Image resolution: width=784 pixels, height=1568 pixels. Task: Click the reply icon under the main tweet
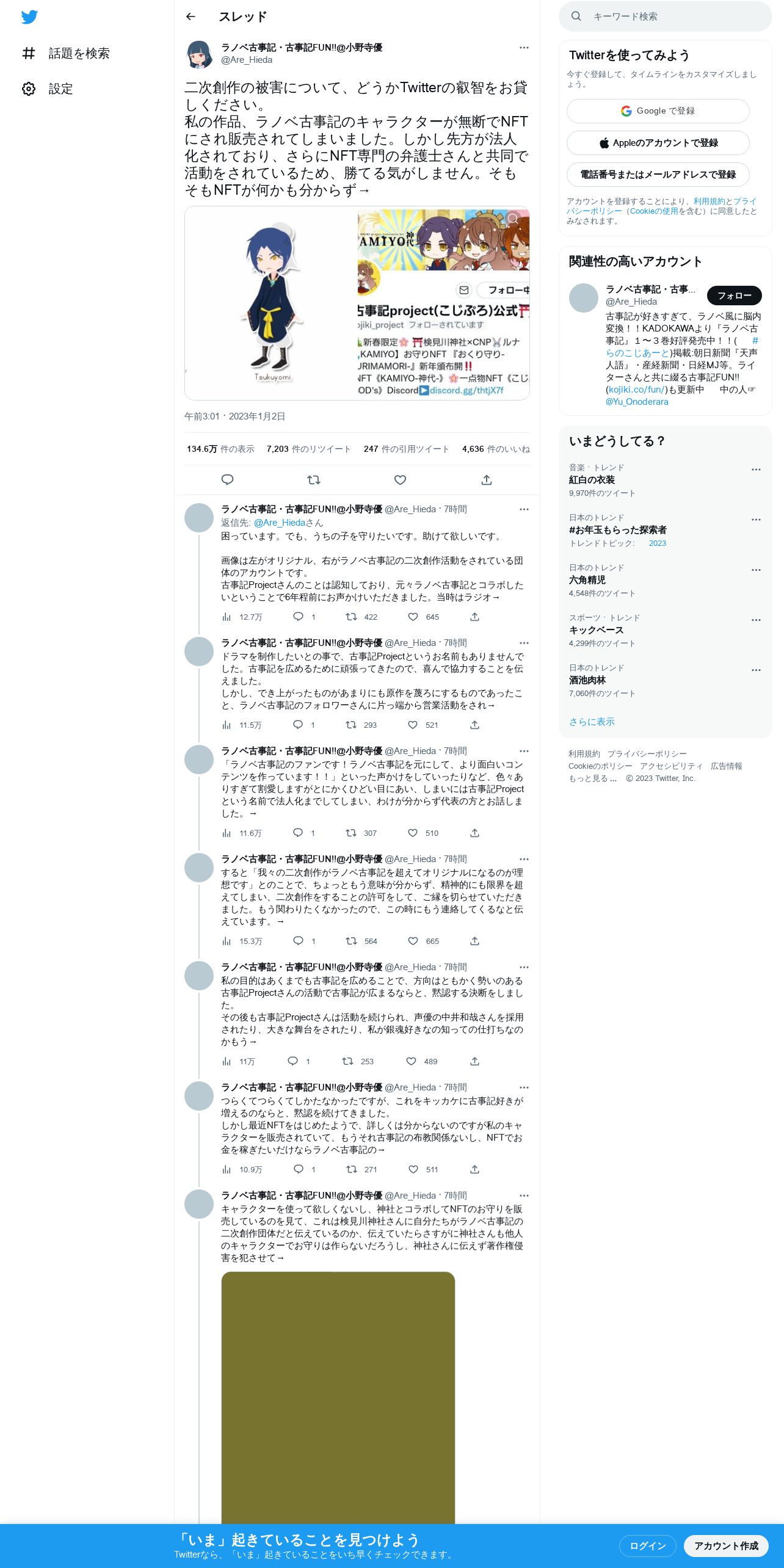tap(227, 480)
